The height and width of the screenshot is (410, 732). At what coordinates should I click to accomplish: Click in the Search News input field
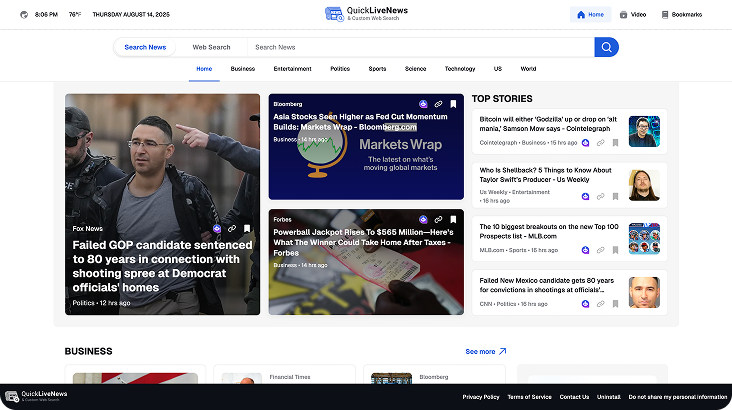click(x=420, y=47)
